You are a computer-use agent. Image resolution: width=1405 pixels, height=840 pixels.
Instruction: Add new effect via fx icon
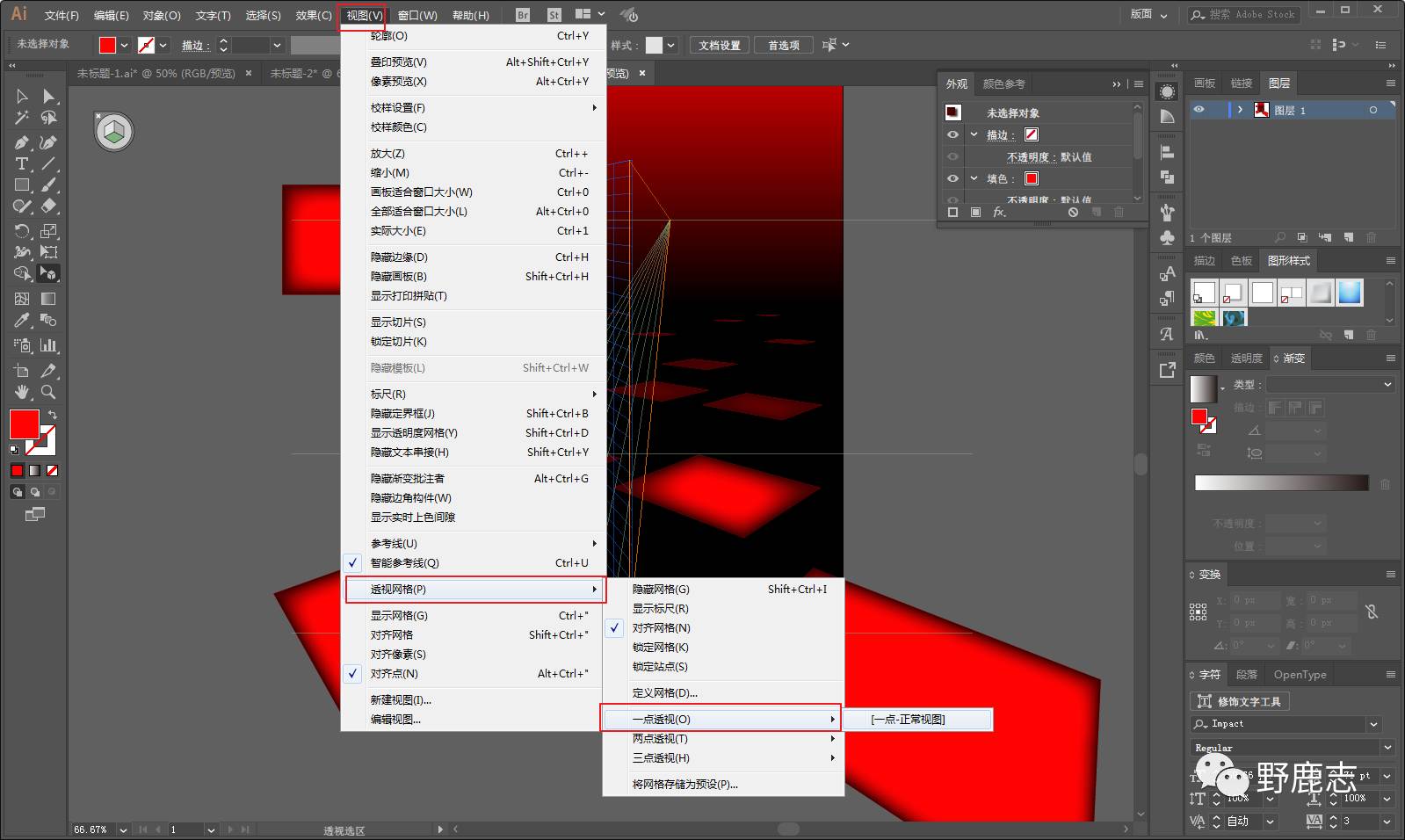(999, 213)
